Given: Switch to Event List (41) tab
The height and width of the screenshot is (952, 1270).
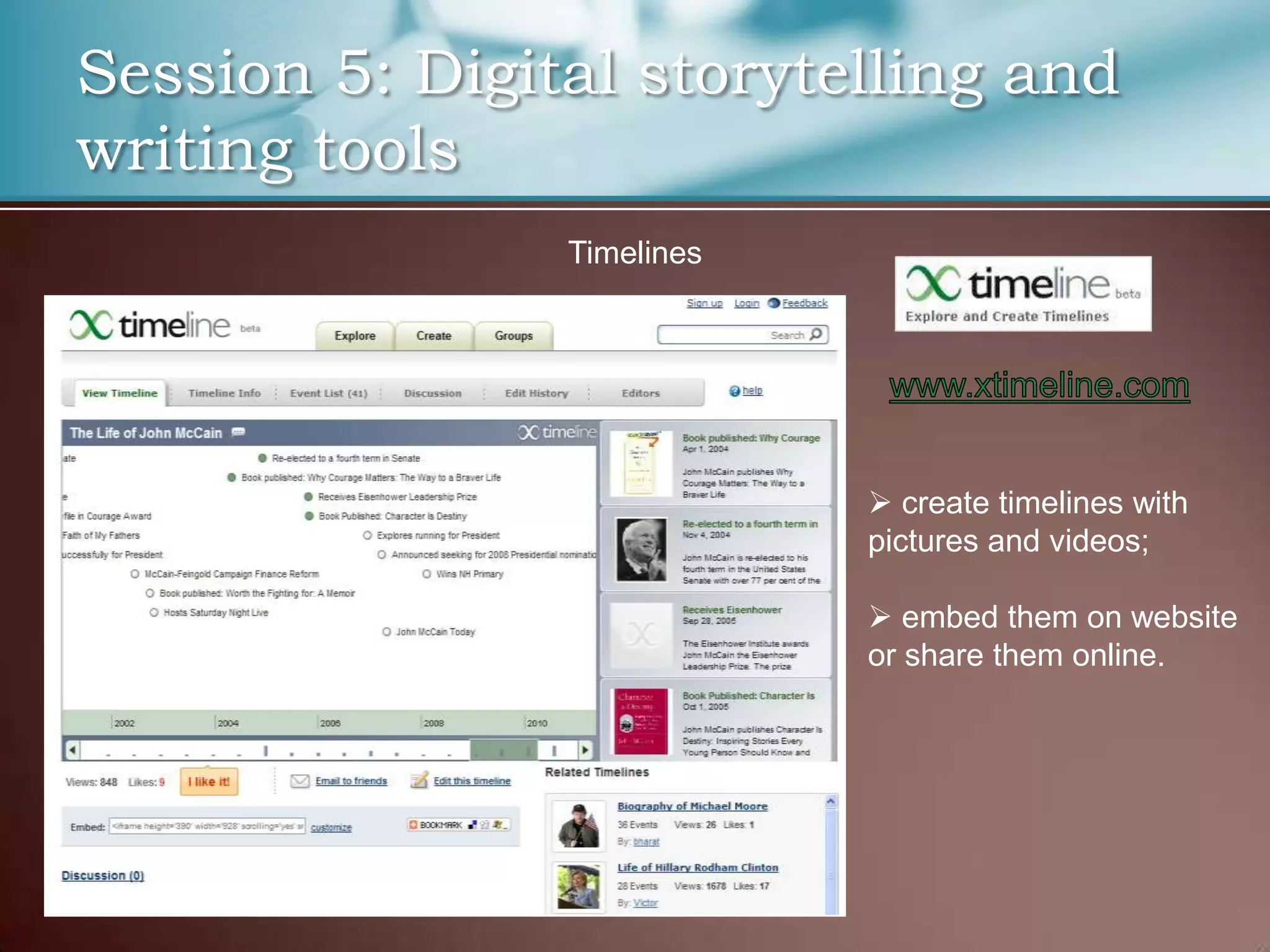Looking at the screenshot, I should pyautogui.click(x=328, y=393).
